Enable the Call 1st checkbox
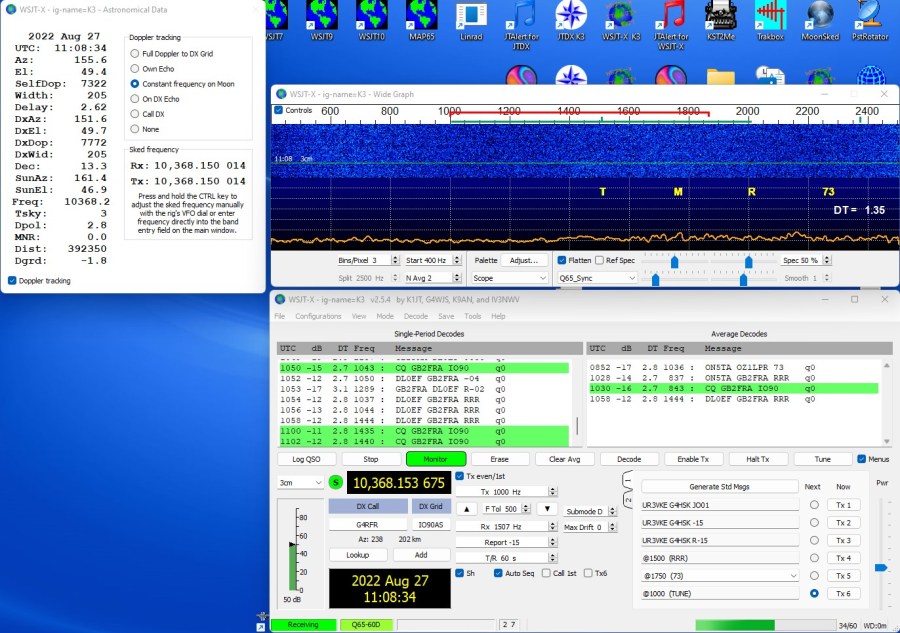Image resolution: width=900 pixels, height=633 pixels. 545,573
